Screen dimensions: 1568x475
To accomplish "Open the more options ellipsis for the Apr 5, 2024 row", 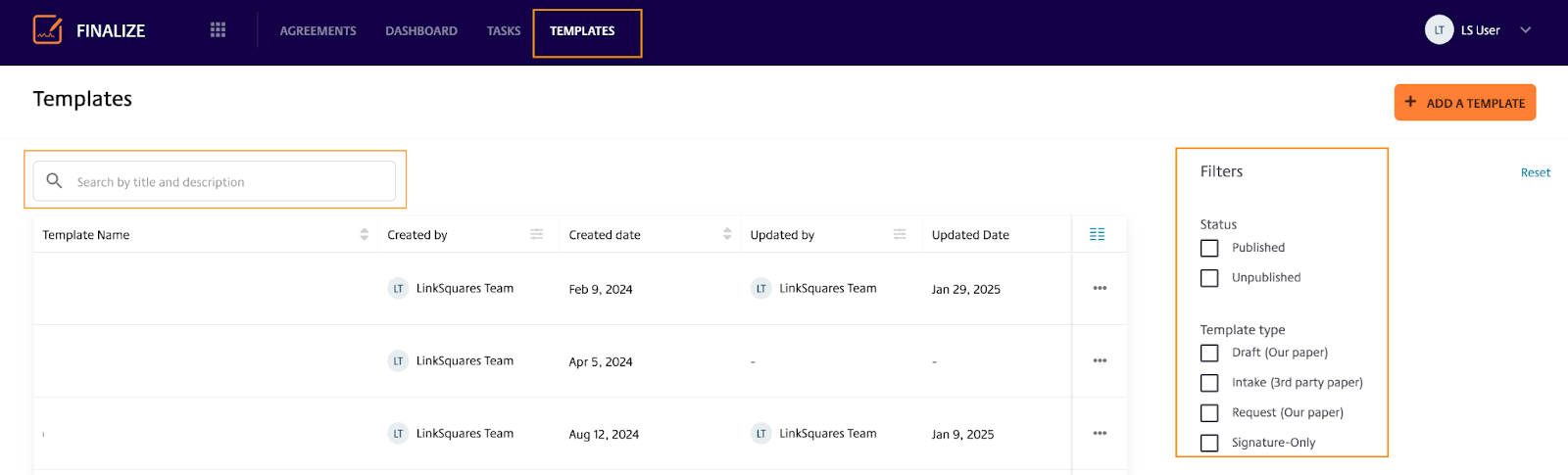I will pyautogui.click(x=1100, y=360).
